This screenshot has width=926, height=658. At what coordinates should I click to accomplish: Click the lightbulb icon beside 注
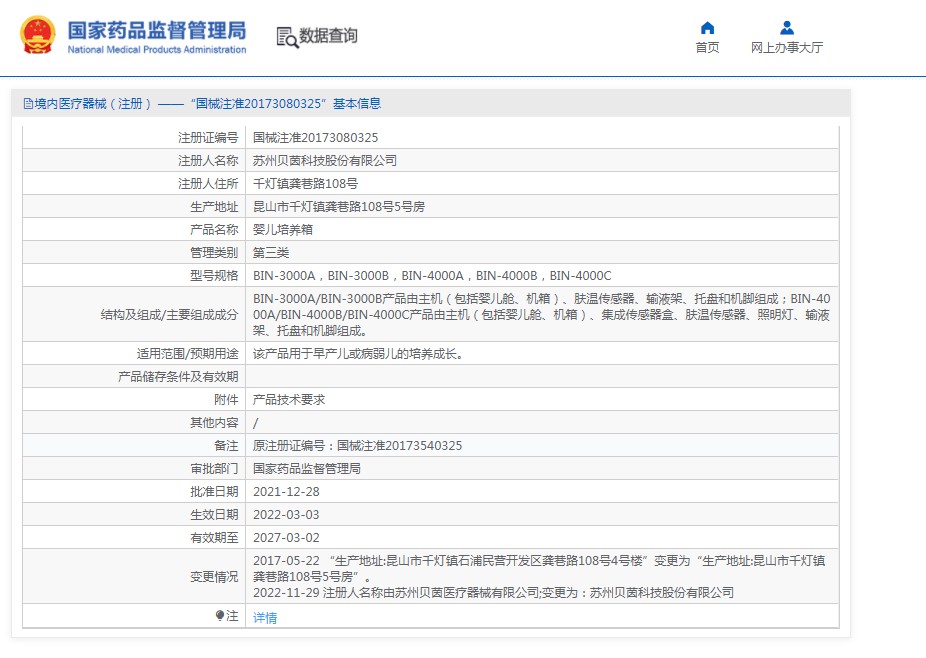(x=220, y=615)
